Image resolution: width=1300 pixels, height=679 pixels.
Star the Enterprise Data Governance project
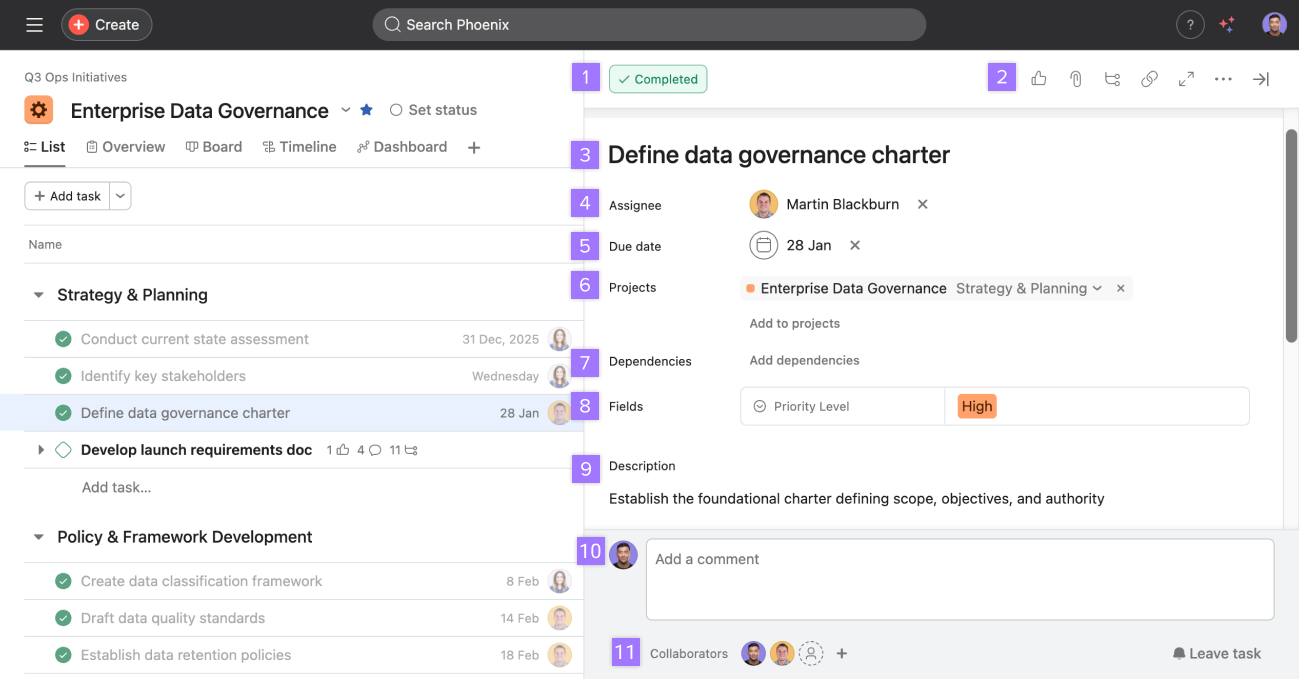coord(366,110)
